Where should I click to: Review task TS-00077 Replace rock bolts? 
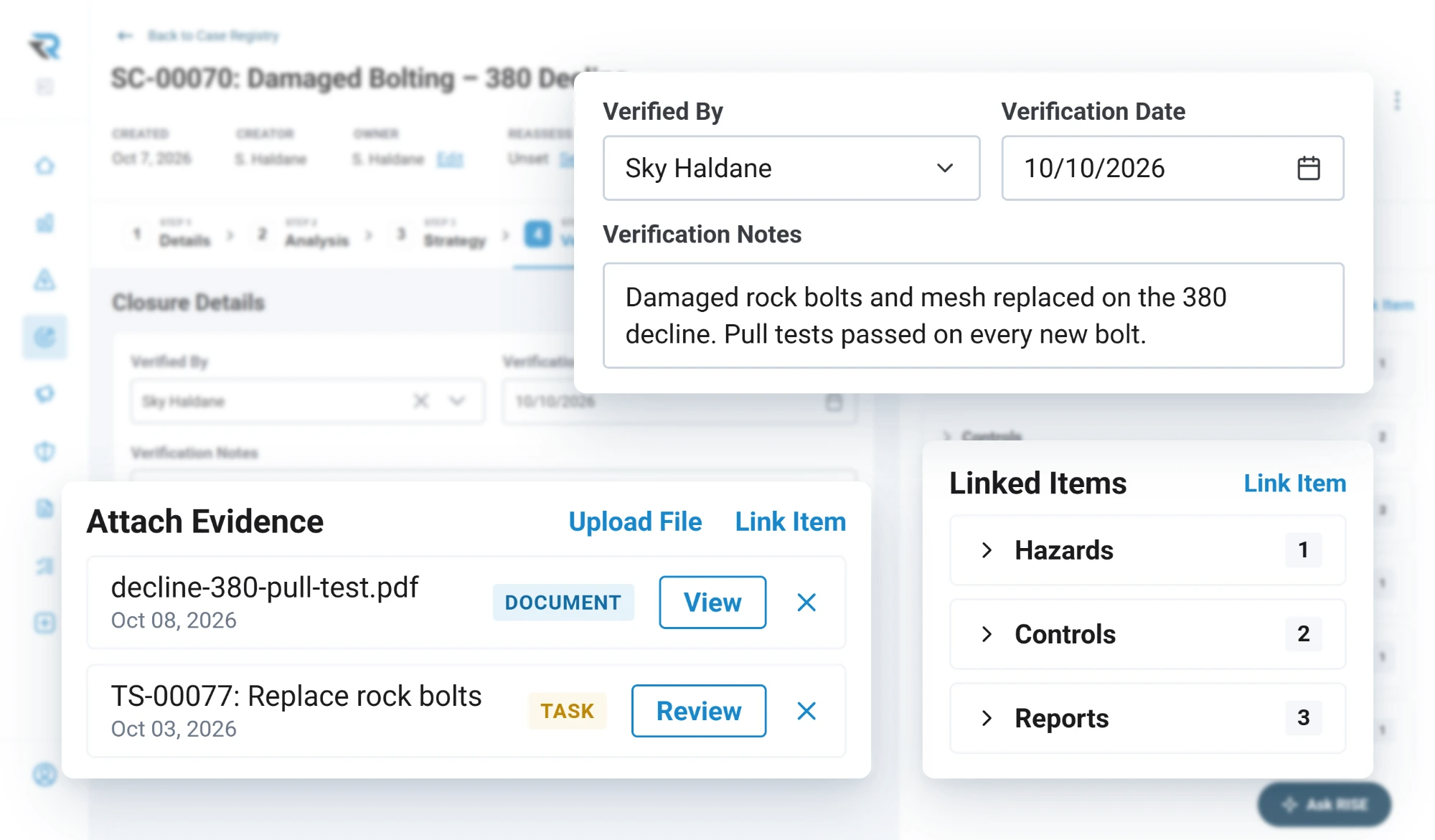(699, 711)
